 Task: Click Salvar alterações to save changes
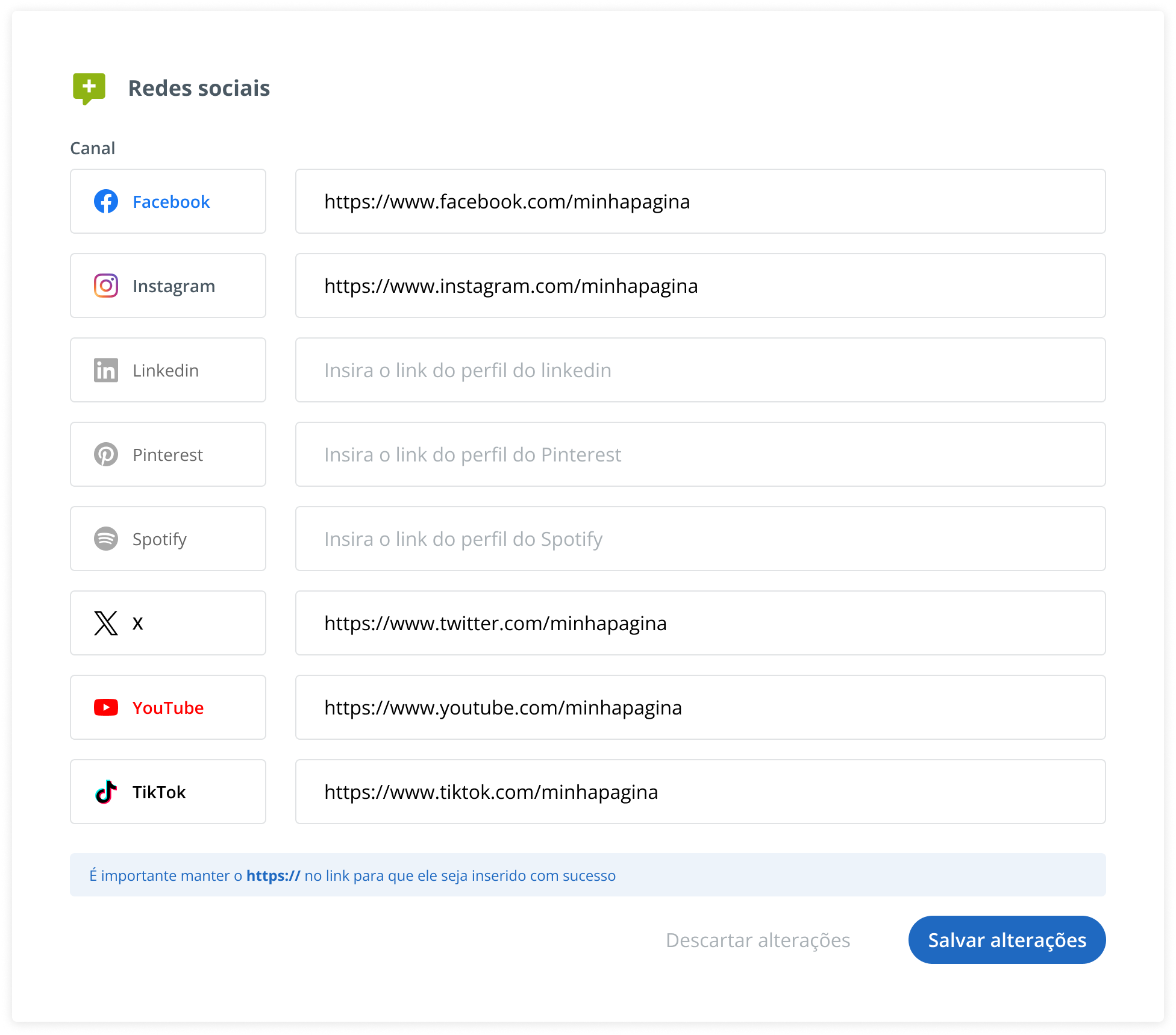[1007, 940]
